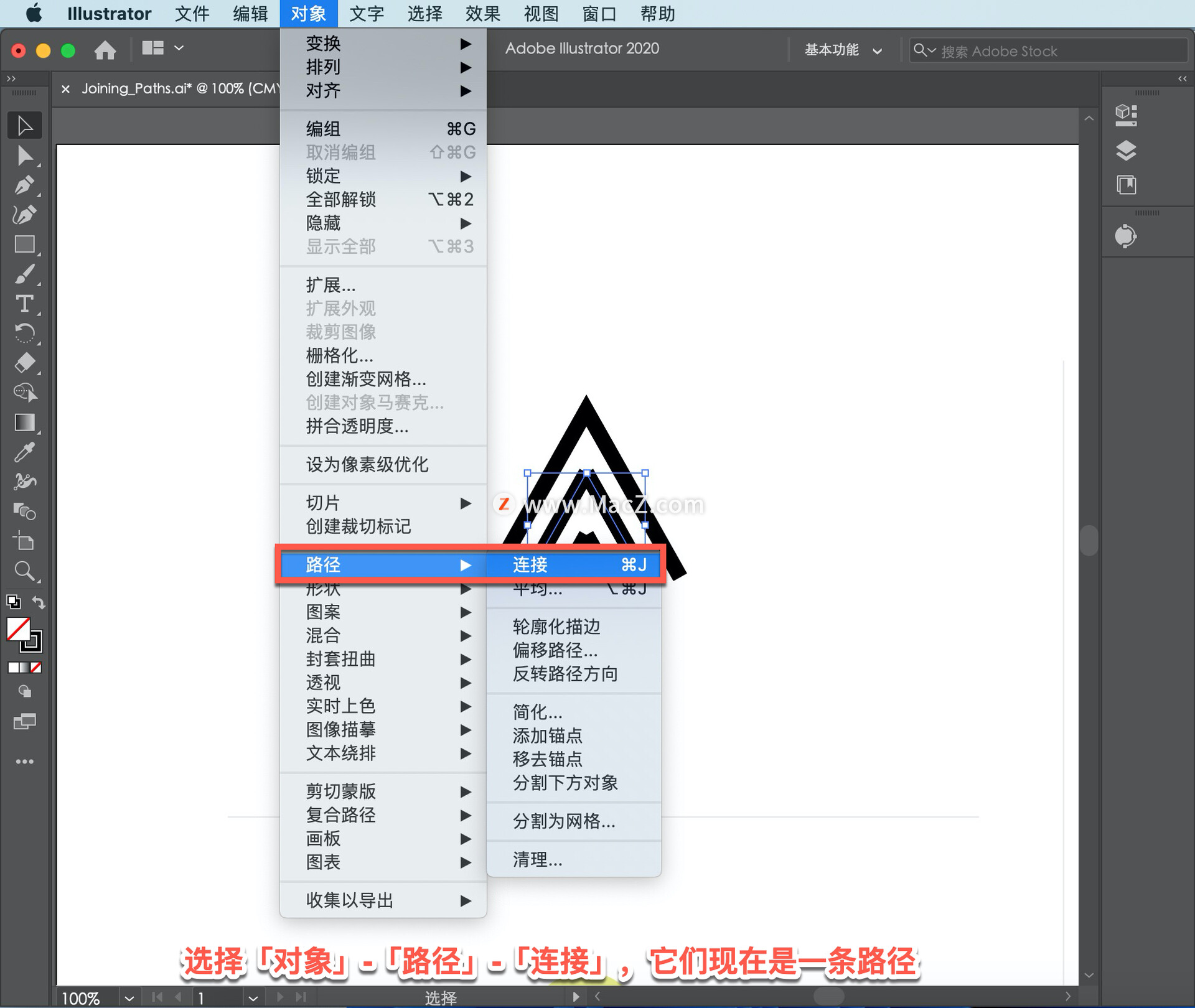Click the Home icon in top bar

105,50
